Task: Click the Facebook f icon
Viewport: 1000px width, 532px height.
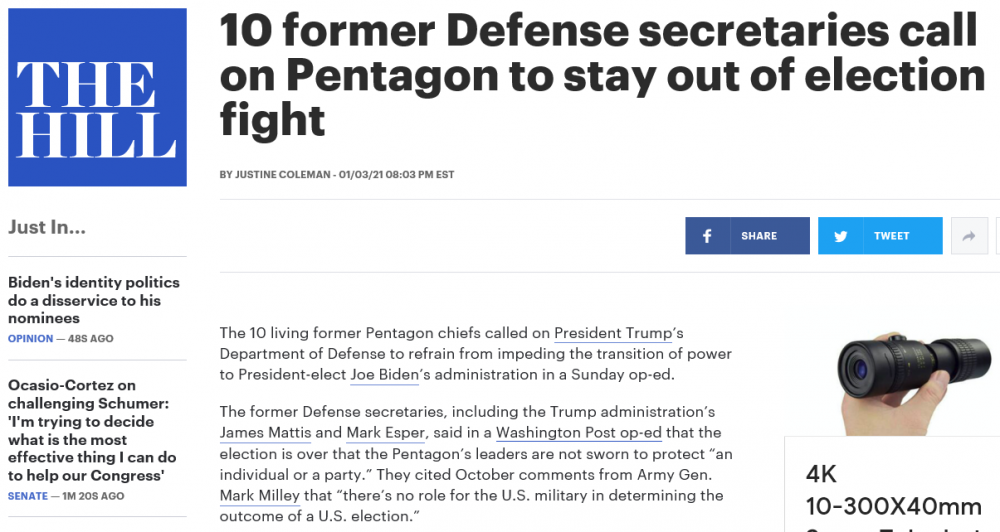Action: 708,236
